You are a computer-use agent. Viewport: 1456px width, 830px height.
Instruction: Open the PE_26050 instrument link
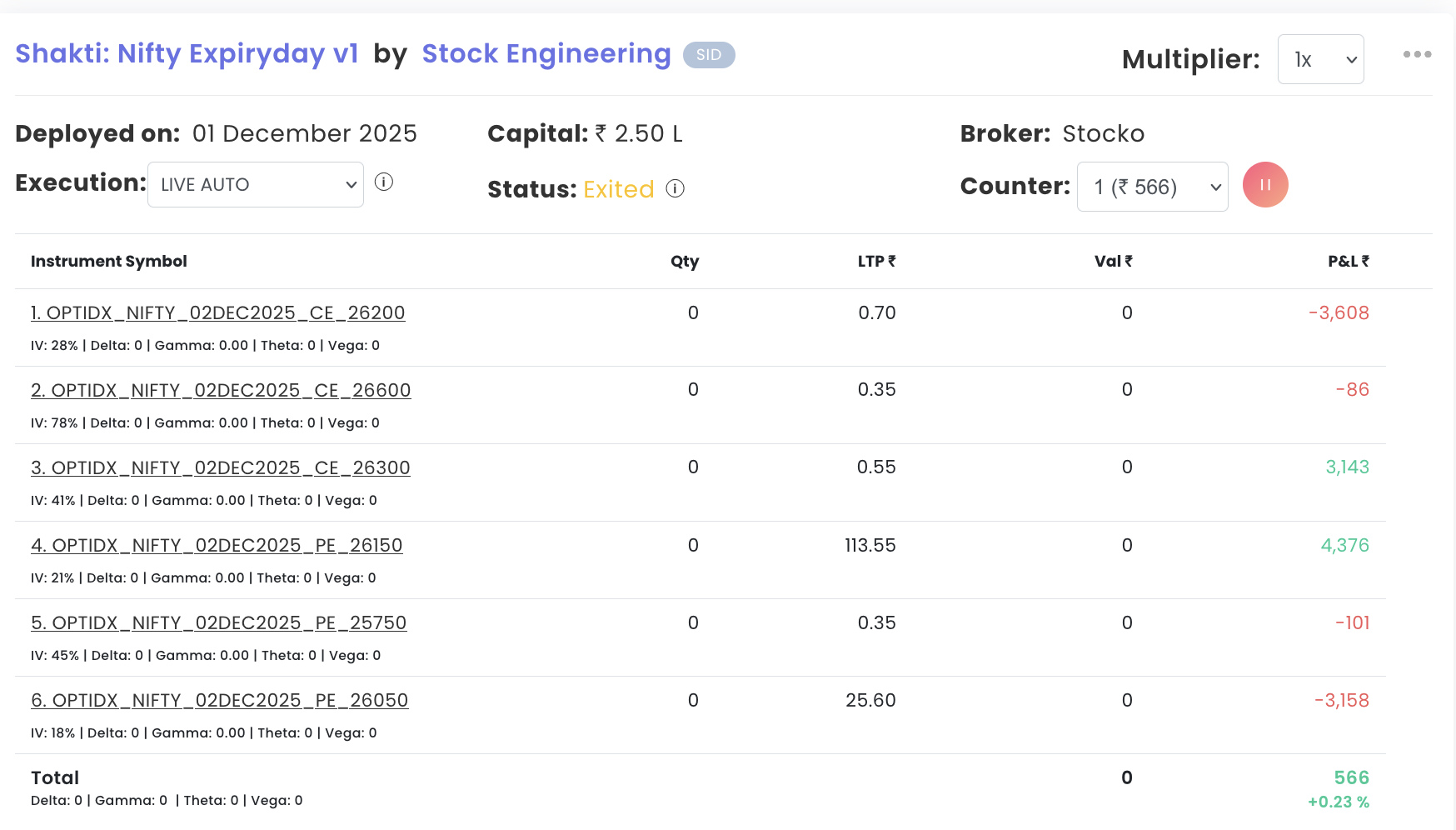(x=220, y=701)
